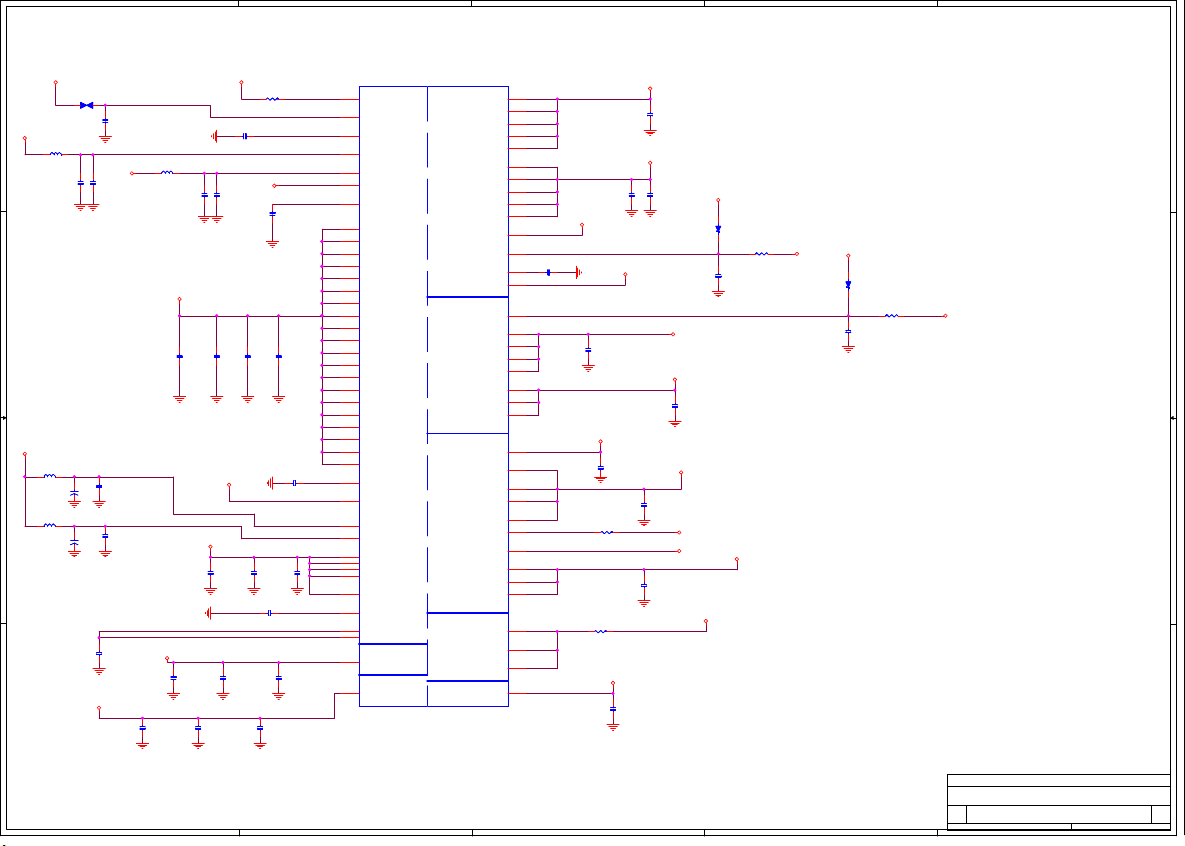Click the bidirectional diode symbol
Viewport: 1185px width, 846px height.
pyautogui.click(x=86, y=105)
